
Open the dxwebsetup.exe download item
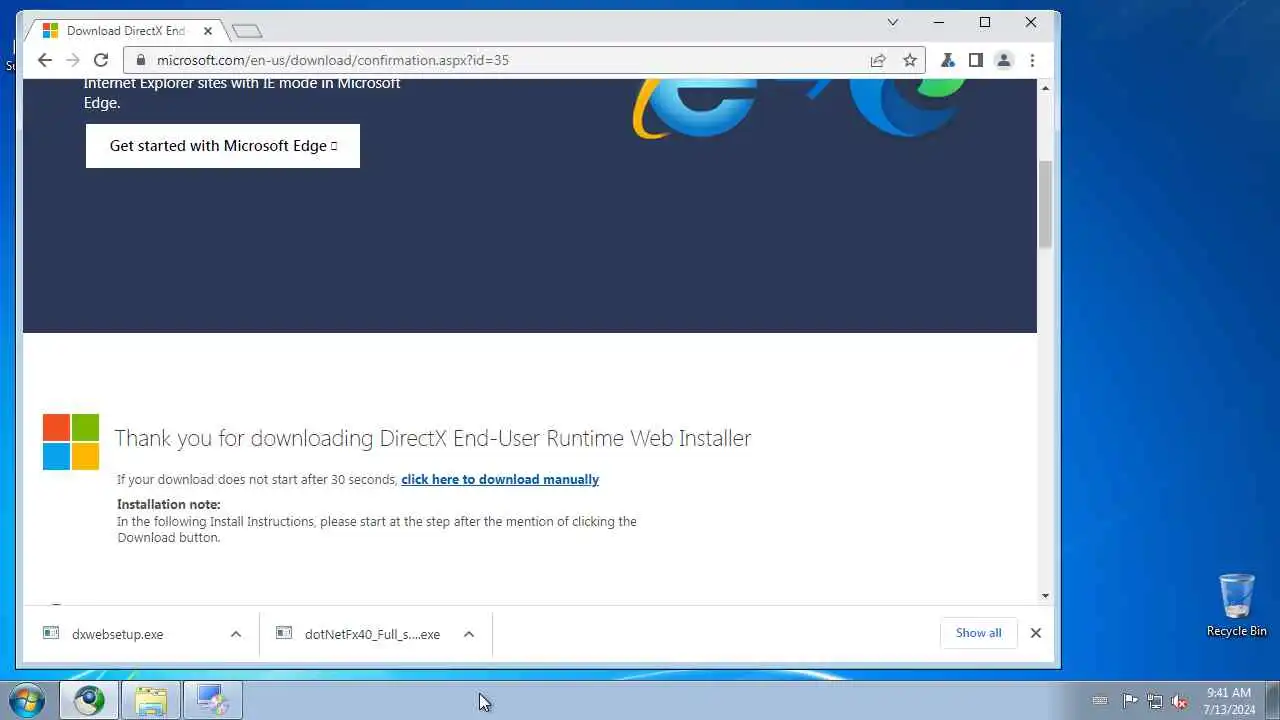pos(118,634)
